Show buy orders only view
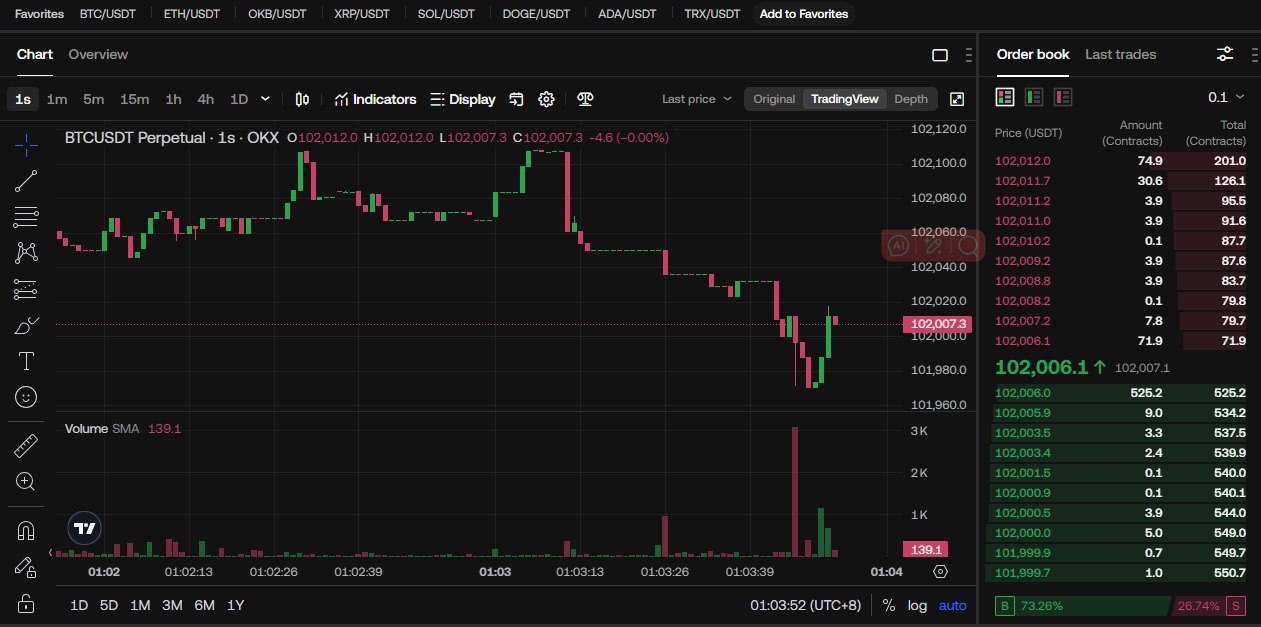The height and width of the screenshot is (627, 1261). click(1034, 97)
